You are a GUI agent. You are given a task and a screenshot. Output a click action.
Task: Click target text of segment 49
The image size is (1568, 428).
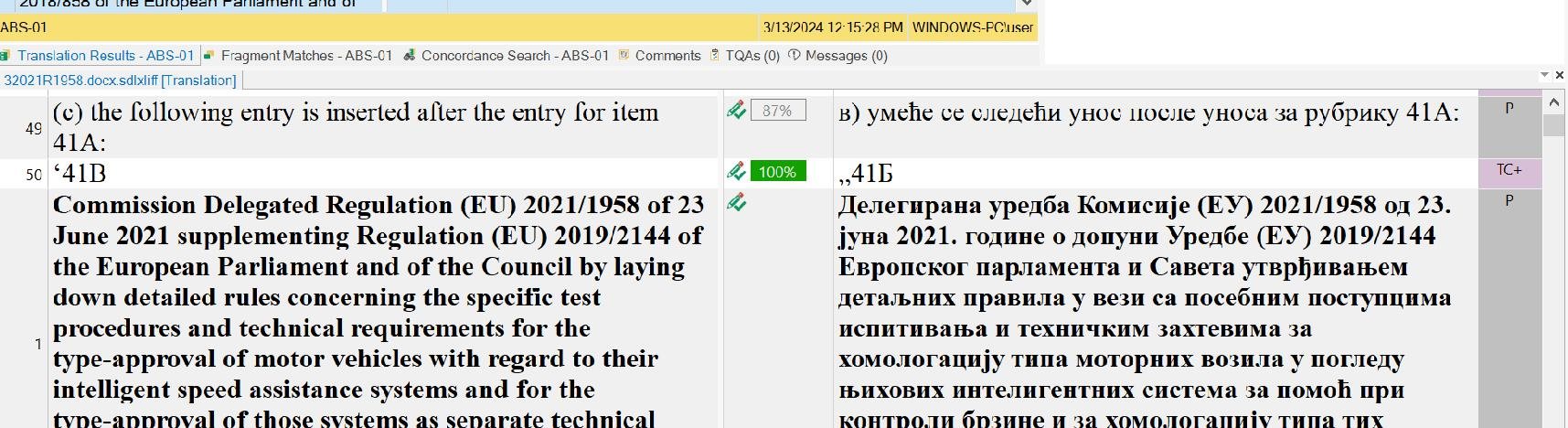[1148, 112]
